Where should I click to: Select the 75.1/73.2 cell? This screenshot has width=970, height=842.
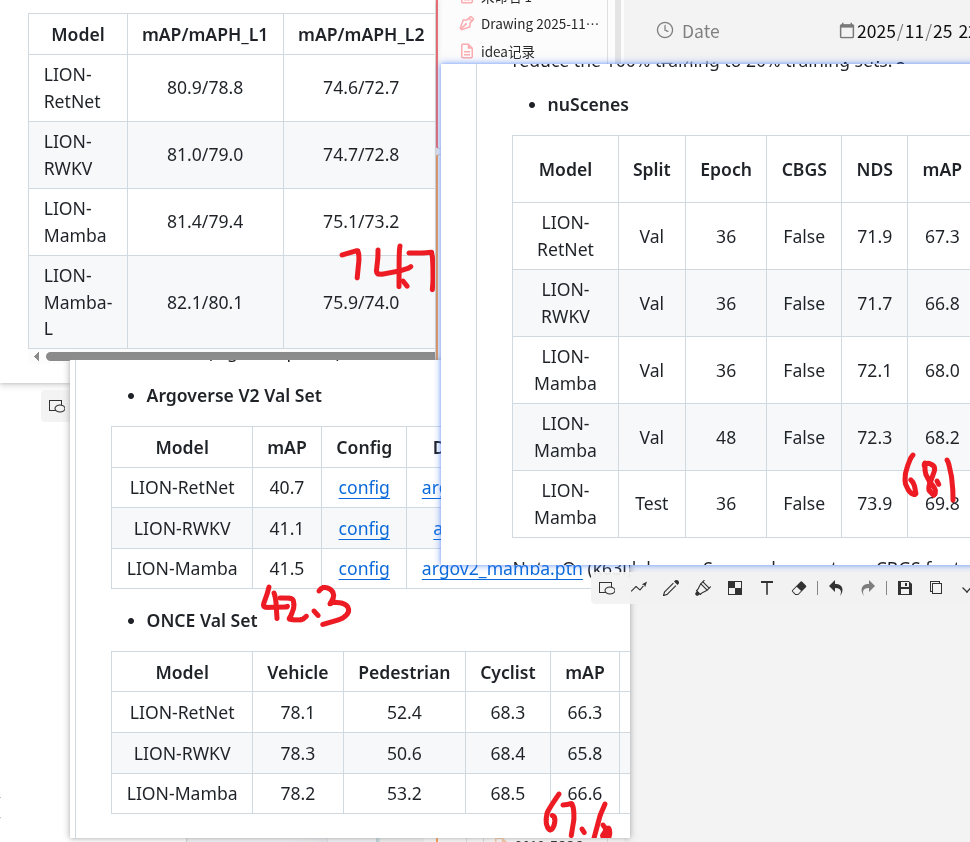[x=361, y=221]
